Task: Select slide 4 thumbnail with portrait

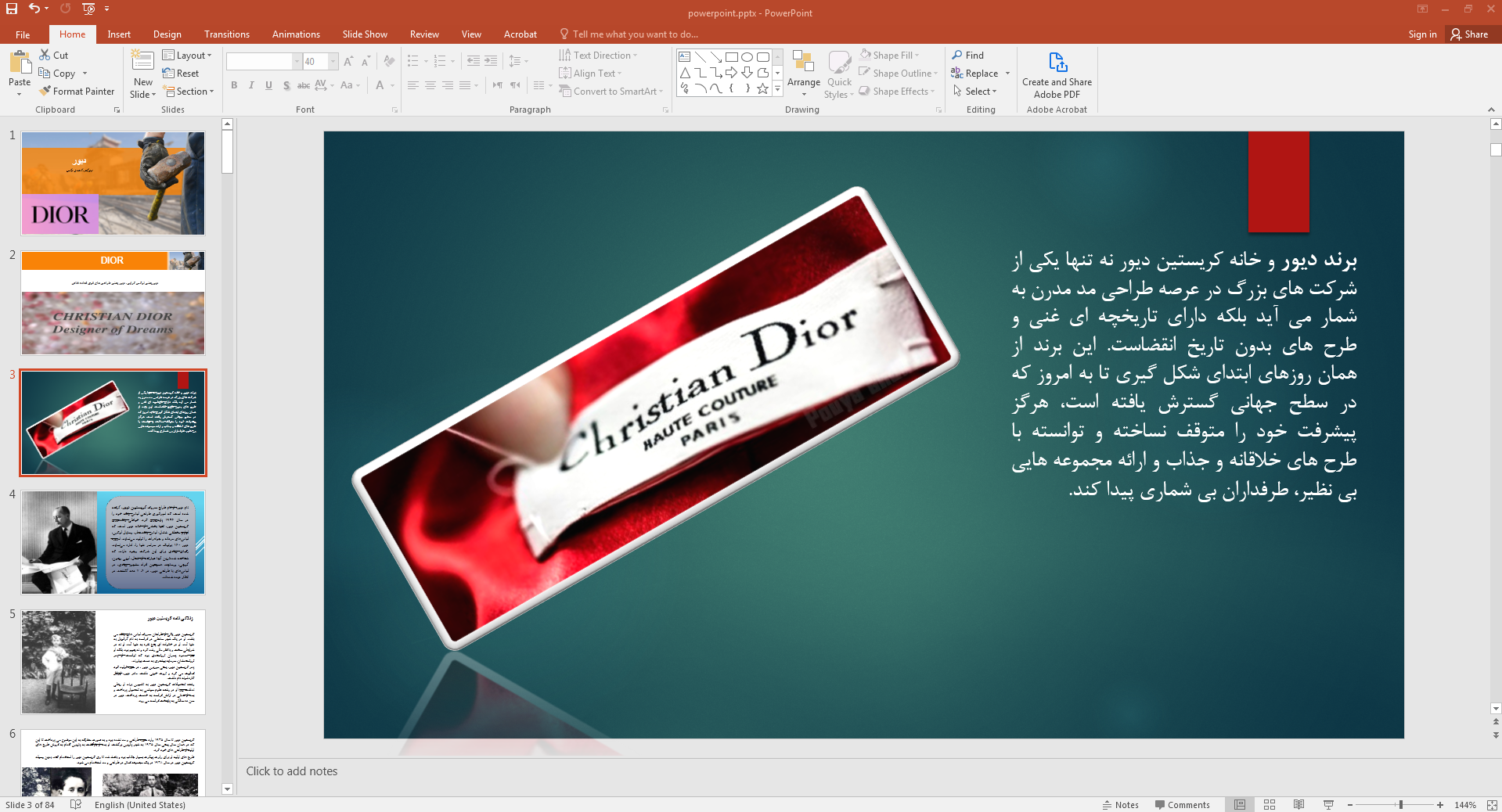Action: (113, 542)
